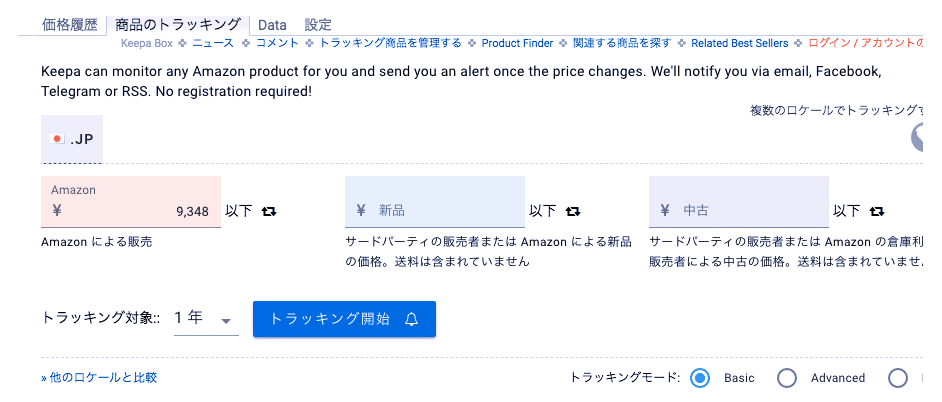Select the Basic tracking mode

click(x=700, y=378)
